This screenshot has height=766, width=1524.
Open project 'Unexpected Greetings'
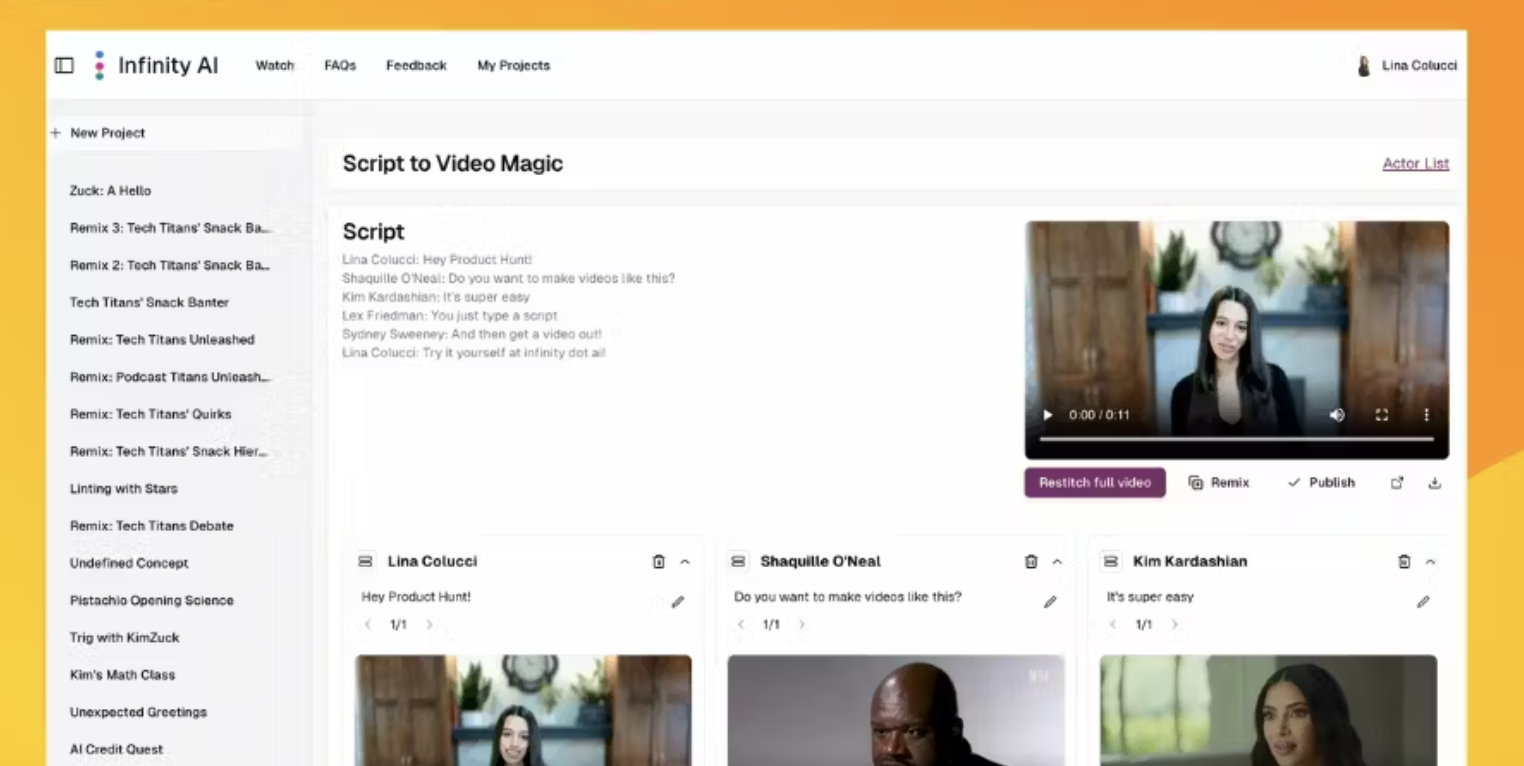coord(138,713)
